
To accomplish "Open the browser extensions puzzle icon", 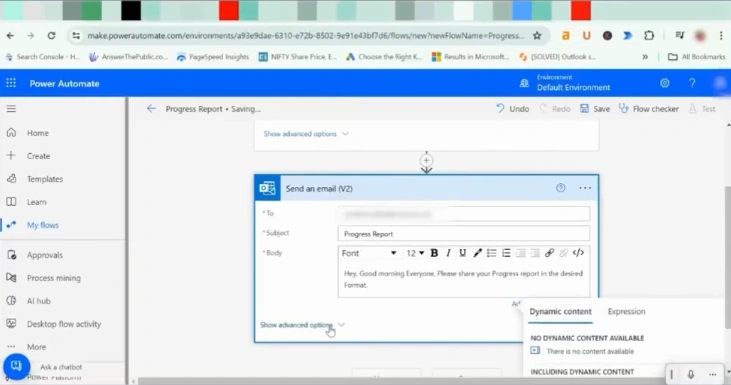I will click(x=649, y=35).
